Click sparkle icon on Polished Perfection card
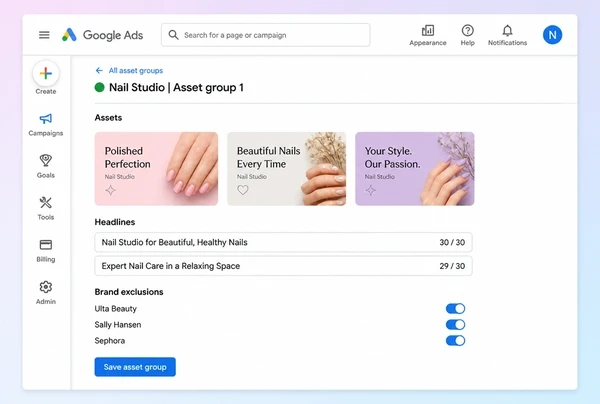Viewport: 600px width, 404px height. coord(111,190)
